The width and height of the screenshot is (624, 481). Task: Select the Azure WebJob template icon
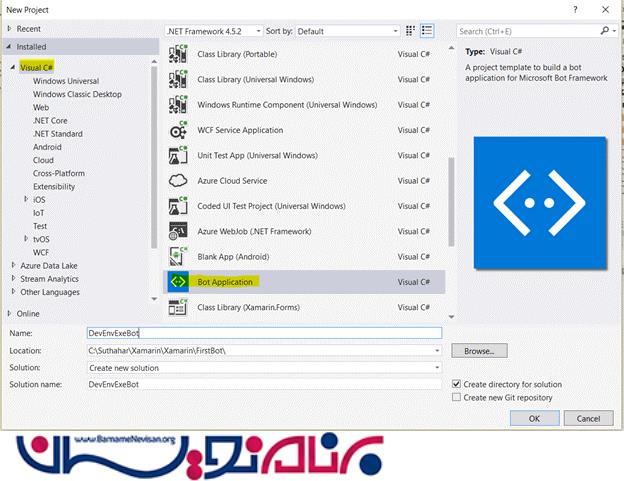click(179, 232)
